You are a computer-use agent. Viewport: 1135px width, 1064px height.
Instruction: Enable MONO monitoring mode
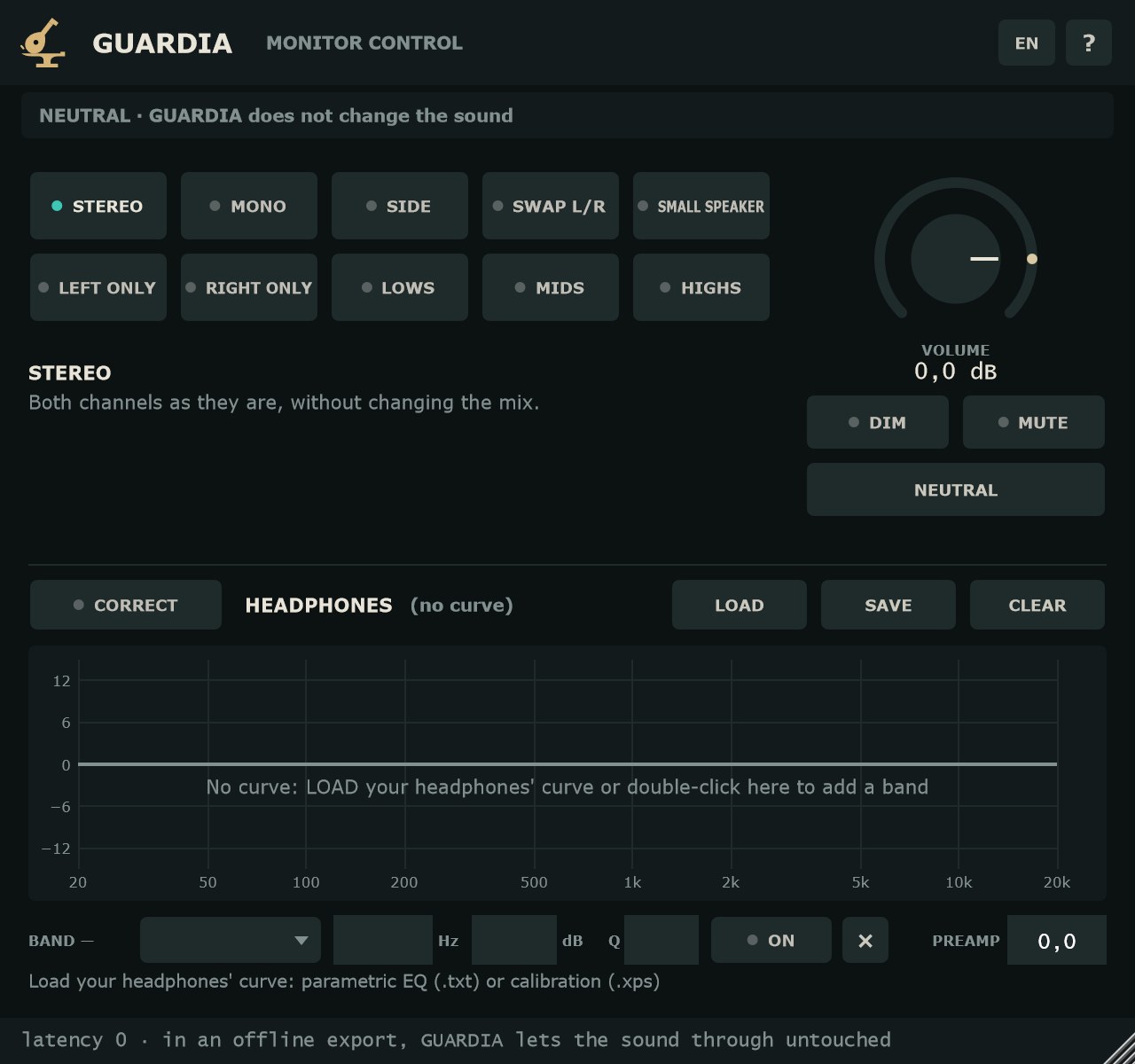[x=249, y=206]
